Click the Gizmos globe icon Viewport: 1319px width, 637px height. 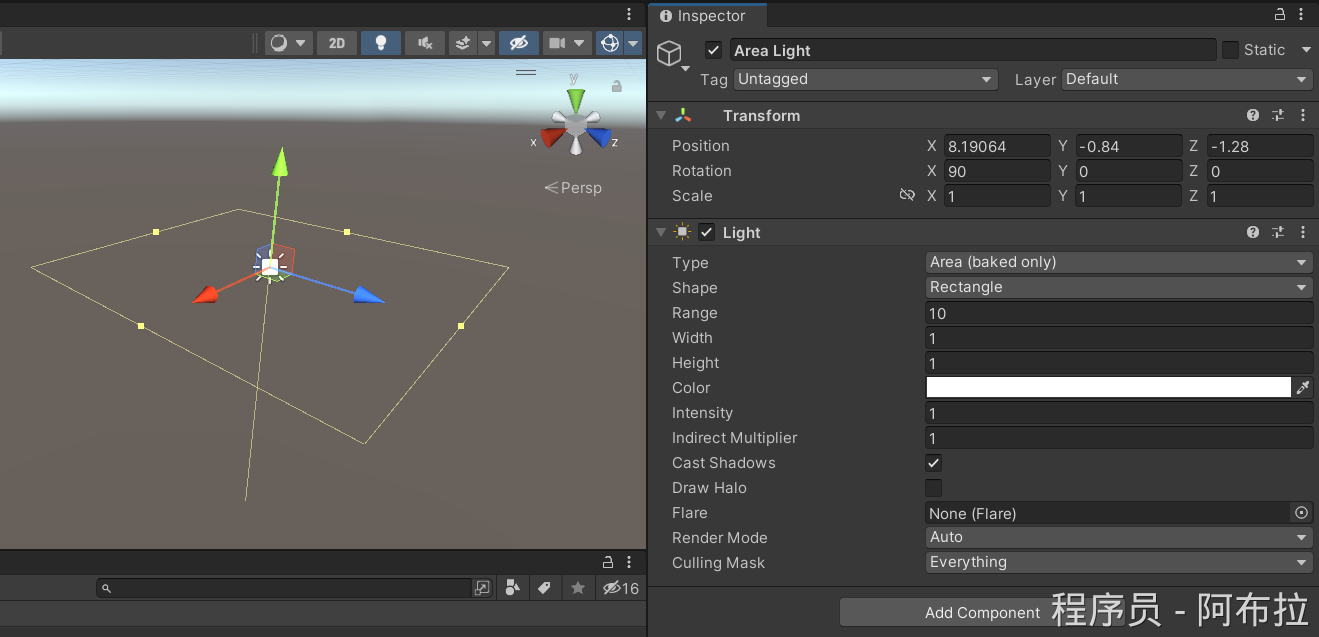(609, 43)
